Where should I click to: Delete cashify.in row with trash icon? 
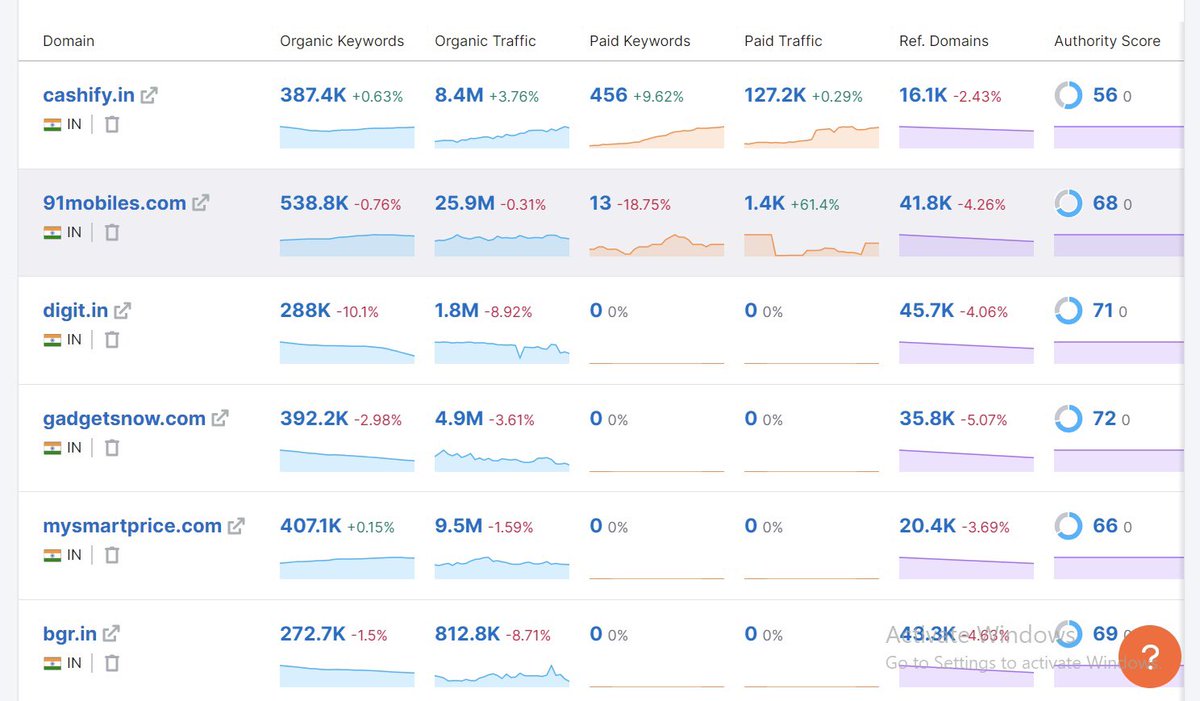point(112,124)
